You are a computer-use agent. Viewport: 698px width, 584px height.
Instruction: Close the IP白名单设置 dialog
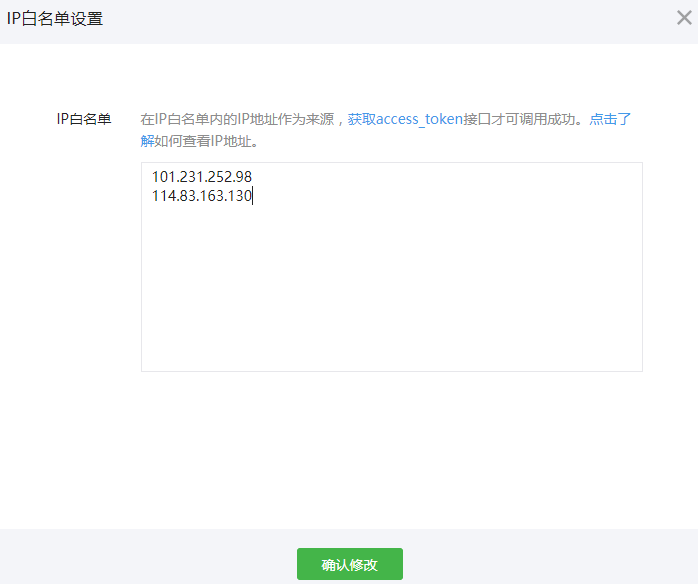684,18
